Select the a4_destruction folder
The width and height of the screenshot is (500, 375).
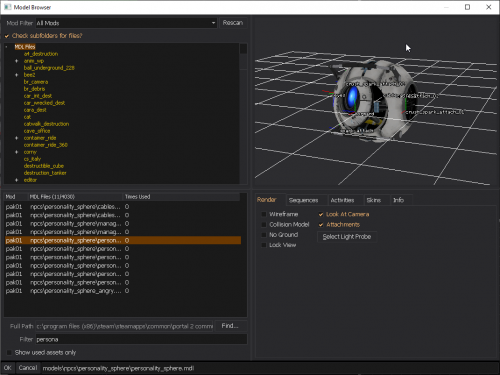point(41,54)
